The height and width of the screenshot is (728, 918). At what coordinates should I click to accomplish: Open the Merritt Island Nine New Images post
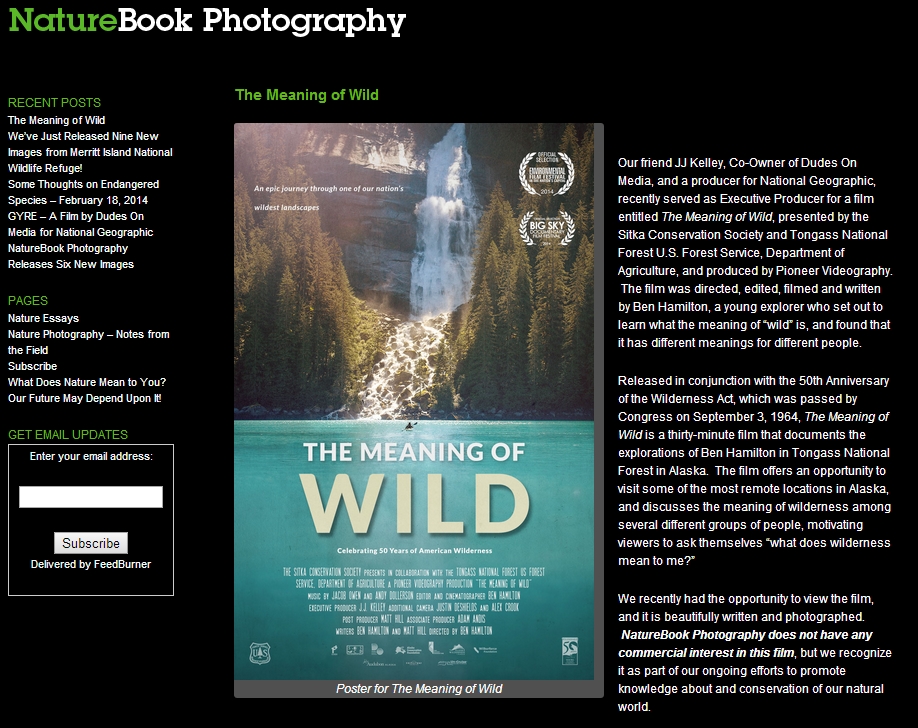(x=90, y=152)
